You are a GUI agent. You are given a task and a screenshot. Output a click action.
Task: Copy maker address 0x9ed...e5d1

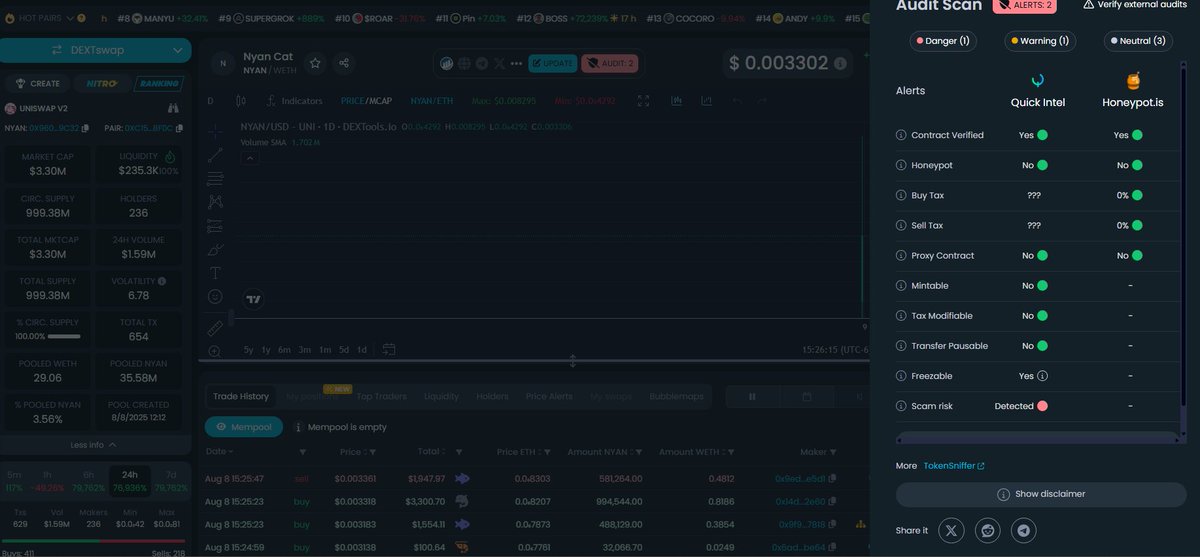(832, 478)
